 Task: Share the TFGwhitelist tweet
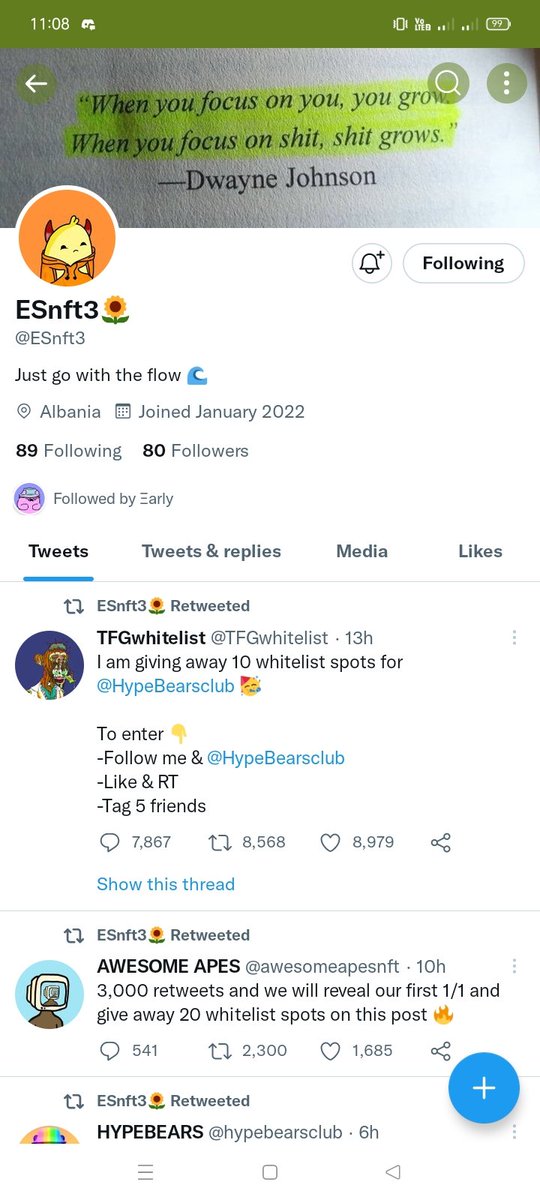[441, 843]
